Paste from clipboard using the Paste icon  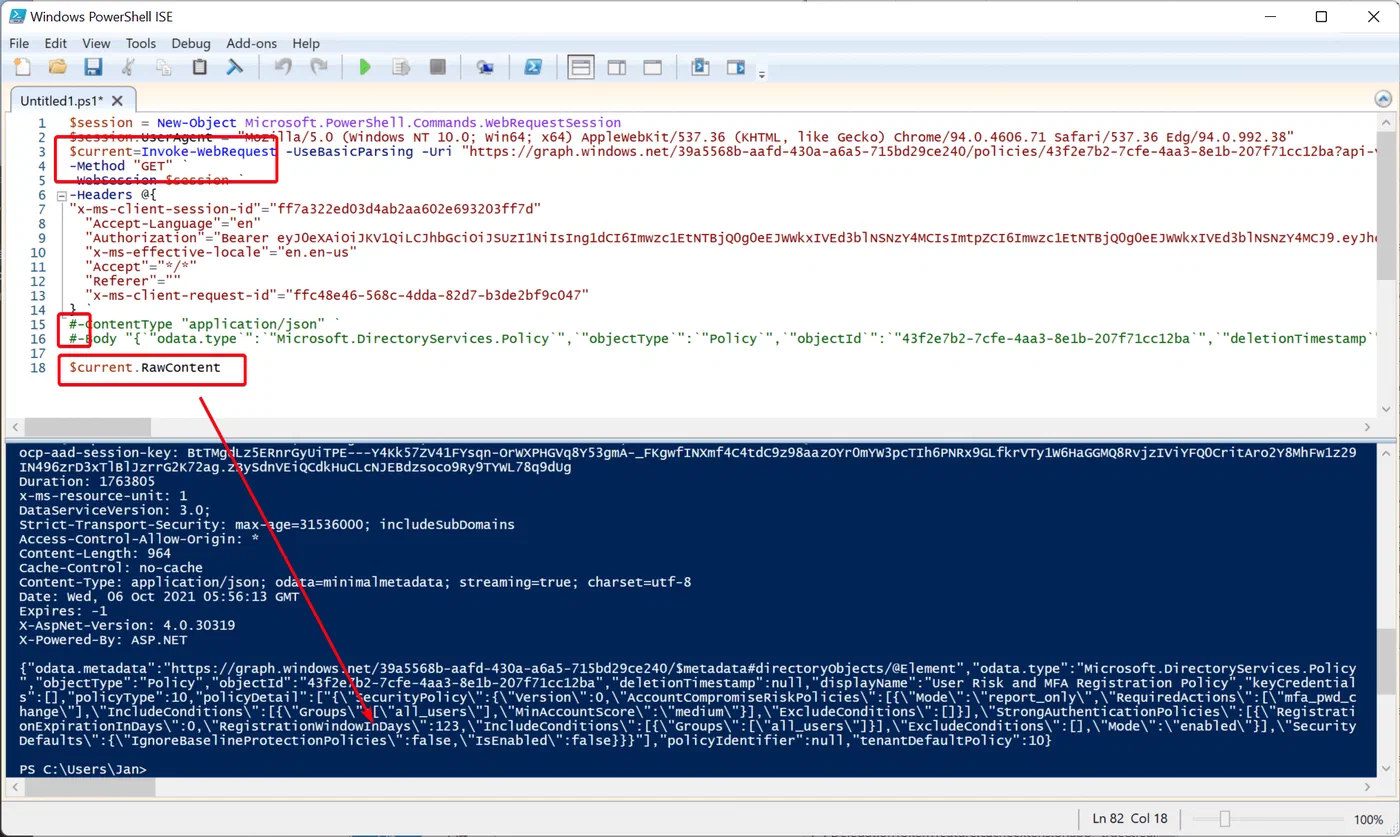click(x=199, y=67)
